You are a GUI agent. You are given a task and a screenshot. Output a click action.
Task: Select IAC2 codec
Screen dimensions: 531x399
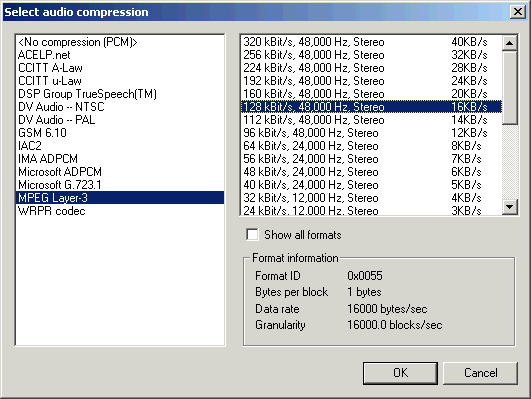(120, 146)
